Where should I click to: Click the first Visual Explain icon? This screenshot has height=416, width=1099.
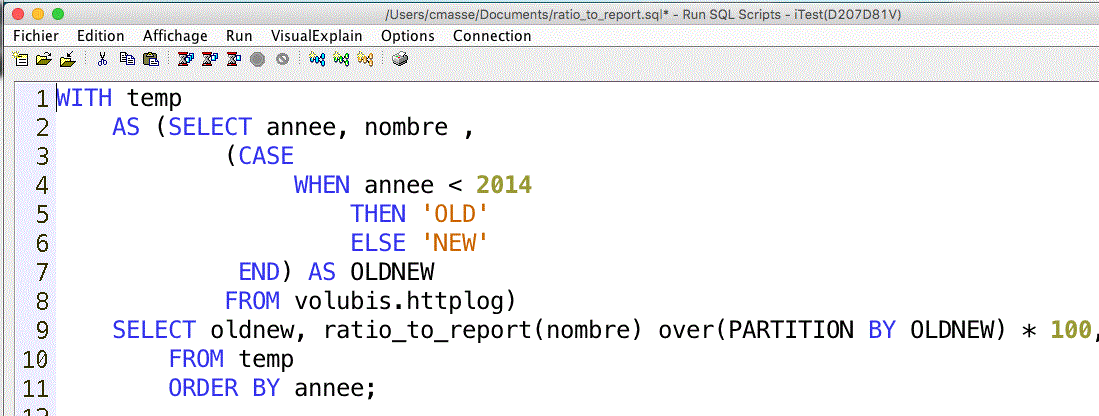pyautogui.click(x=317, y=59)
